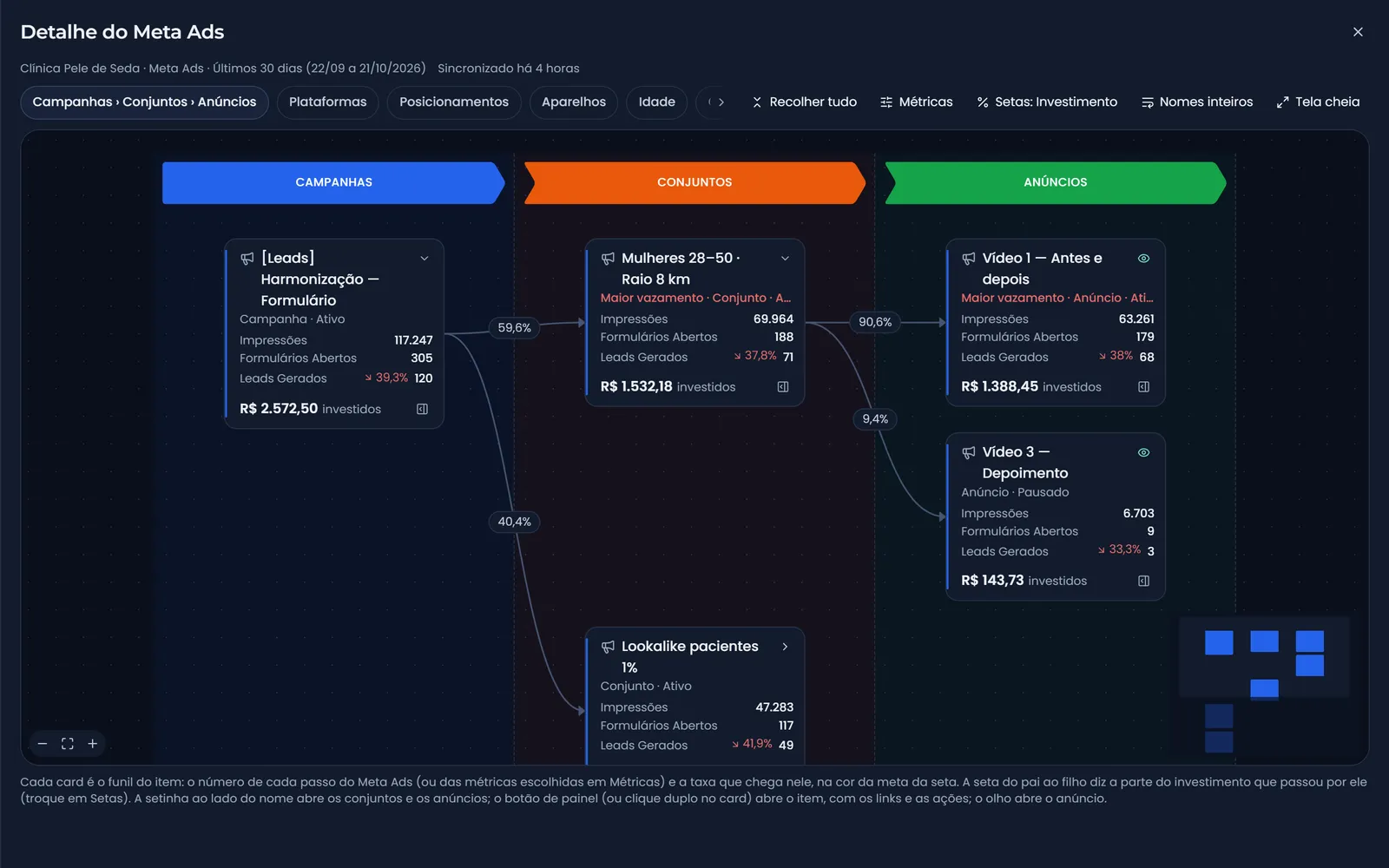The image size is (1389, 868).
Task: Click the CAMPANHAS column header
Action: coord(333,182)
